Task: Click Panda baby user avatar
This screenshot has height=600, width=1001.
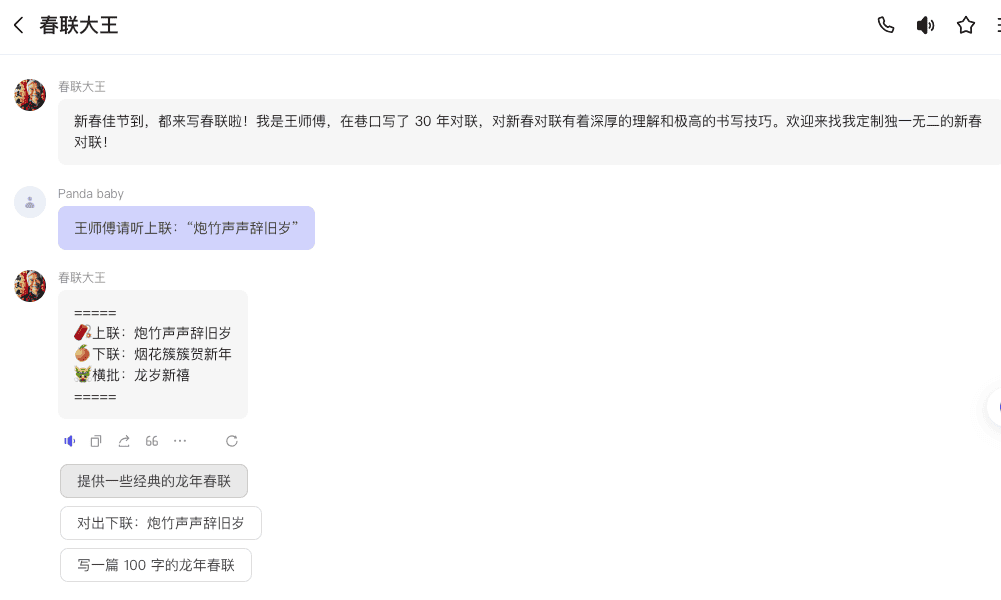Action: [30, 202]
